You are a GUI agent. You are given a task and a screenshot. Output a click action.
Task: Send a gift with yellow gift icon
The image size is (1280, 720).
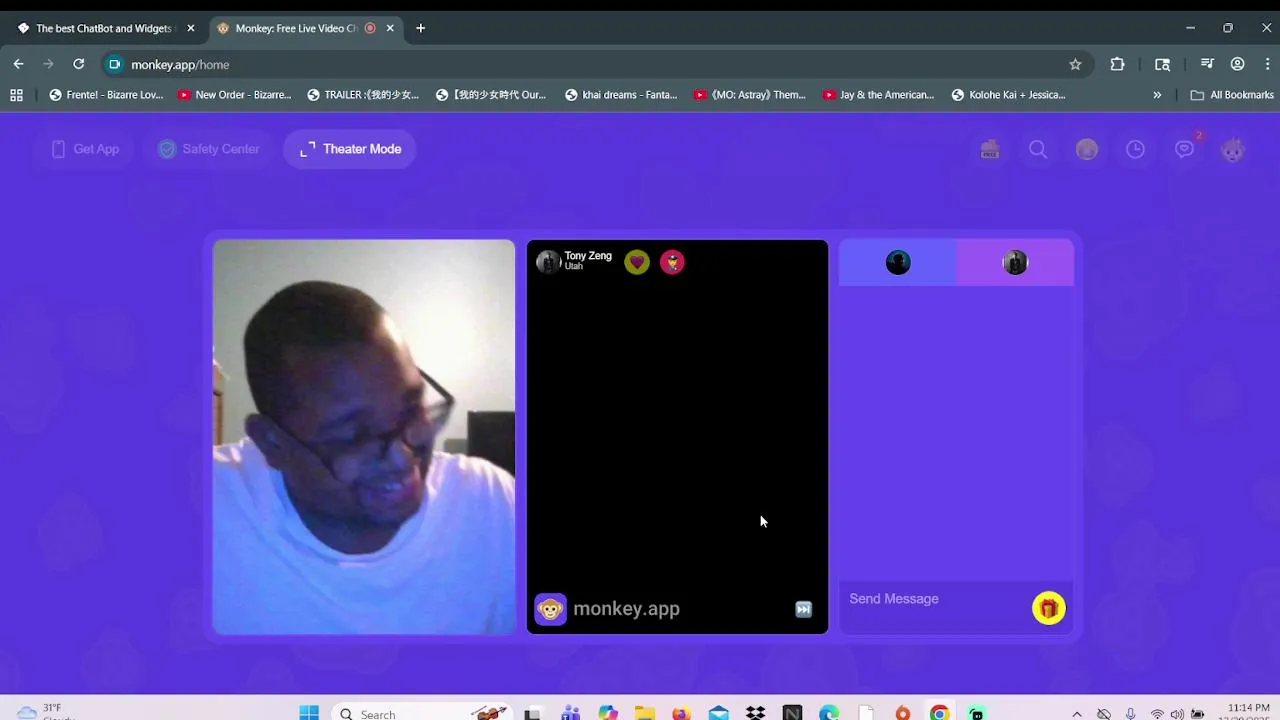click(1048, 608)
